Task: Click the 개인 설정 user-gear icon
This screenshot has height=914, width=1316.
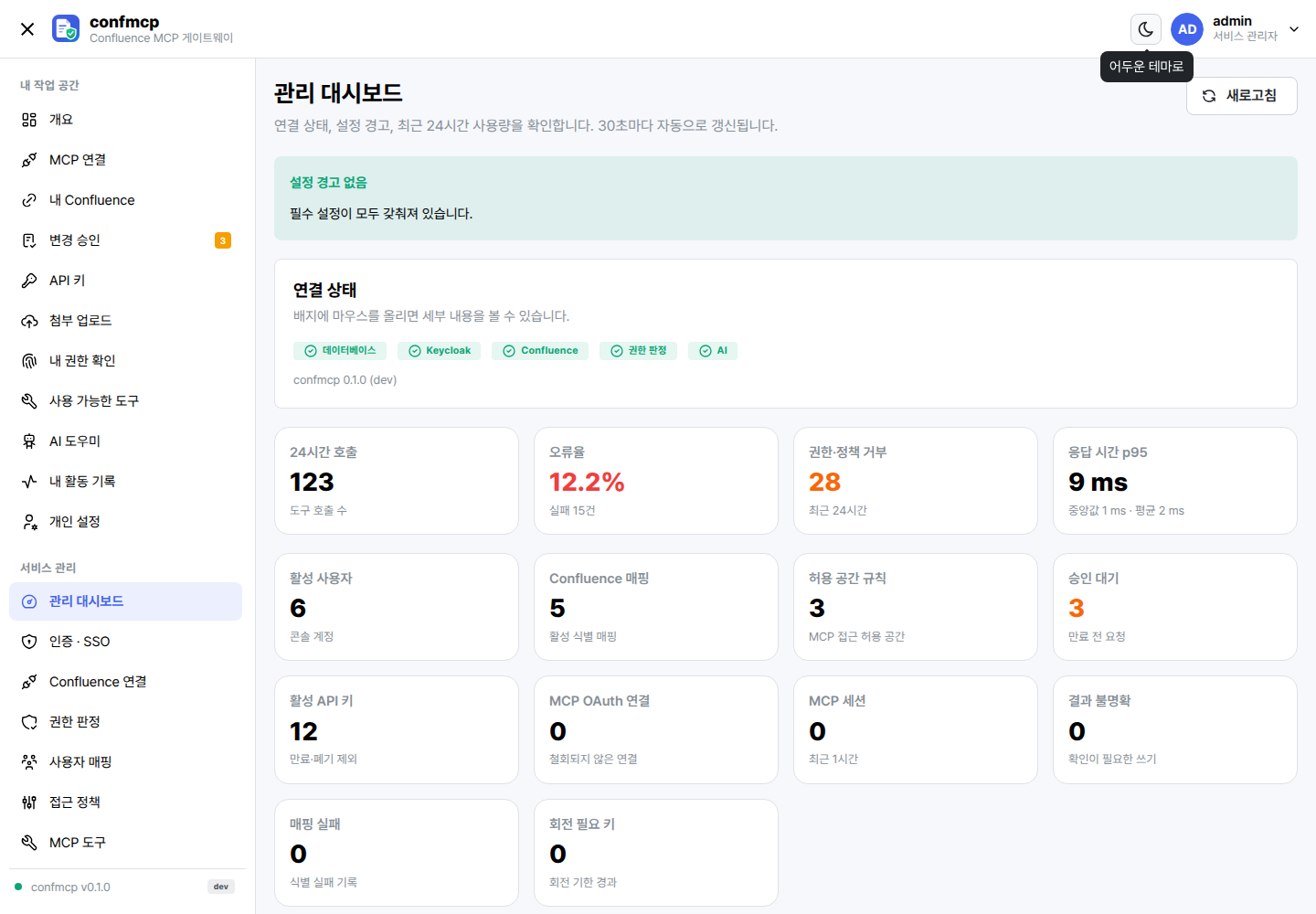Action: click(29, 522)
